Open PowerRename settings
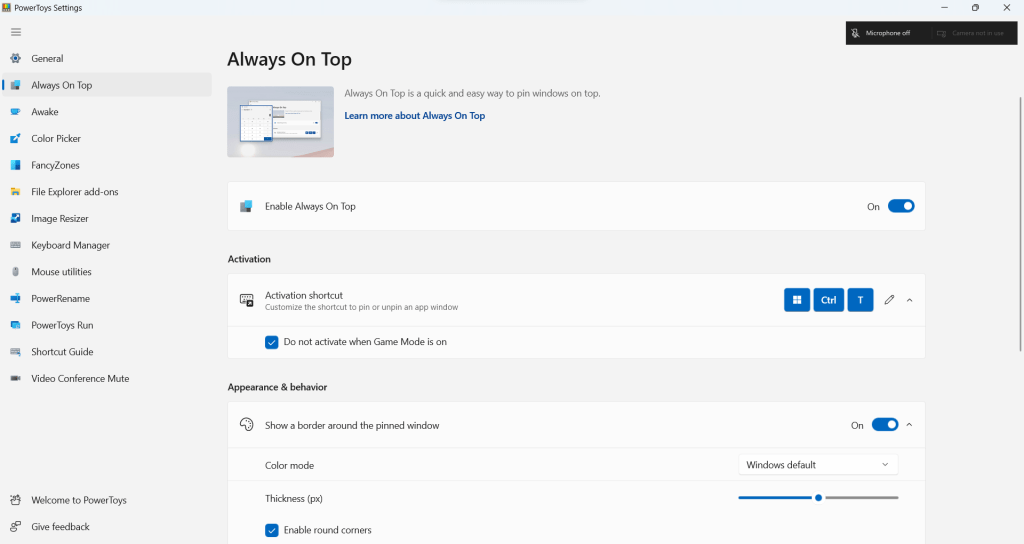The width and height of the screenshot is (1024, 544). click(x=107, y=298)
